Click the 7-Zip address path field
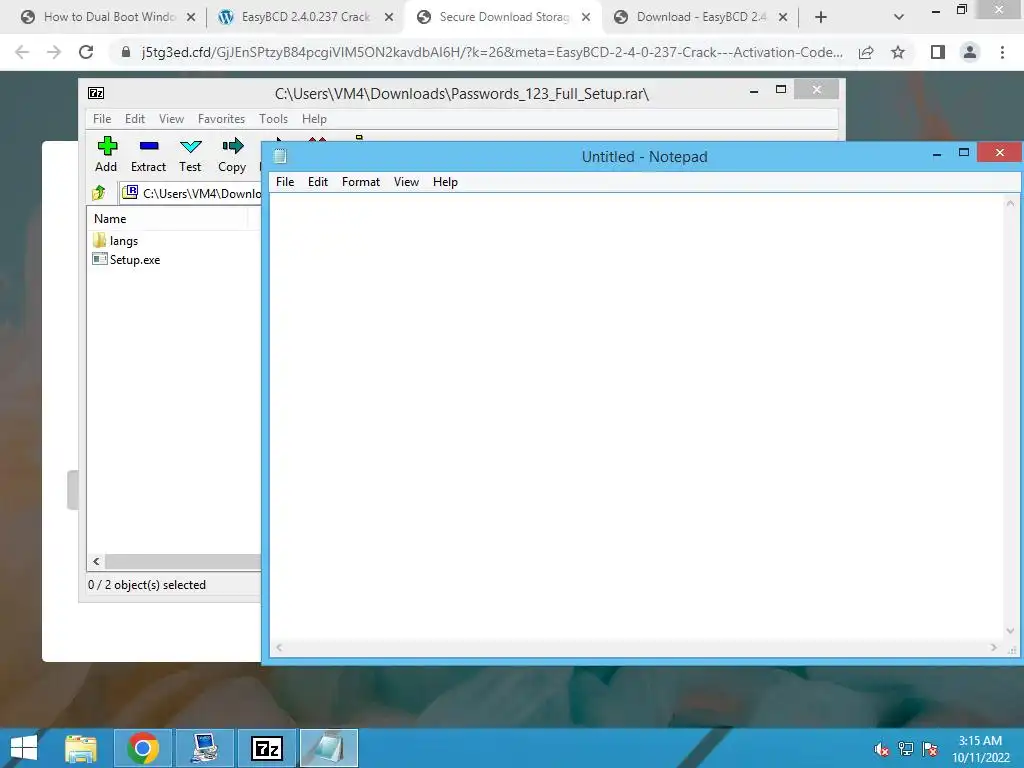 coord(191,193)
